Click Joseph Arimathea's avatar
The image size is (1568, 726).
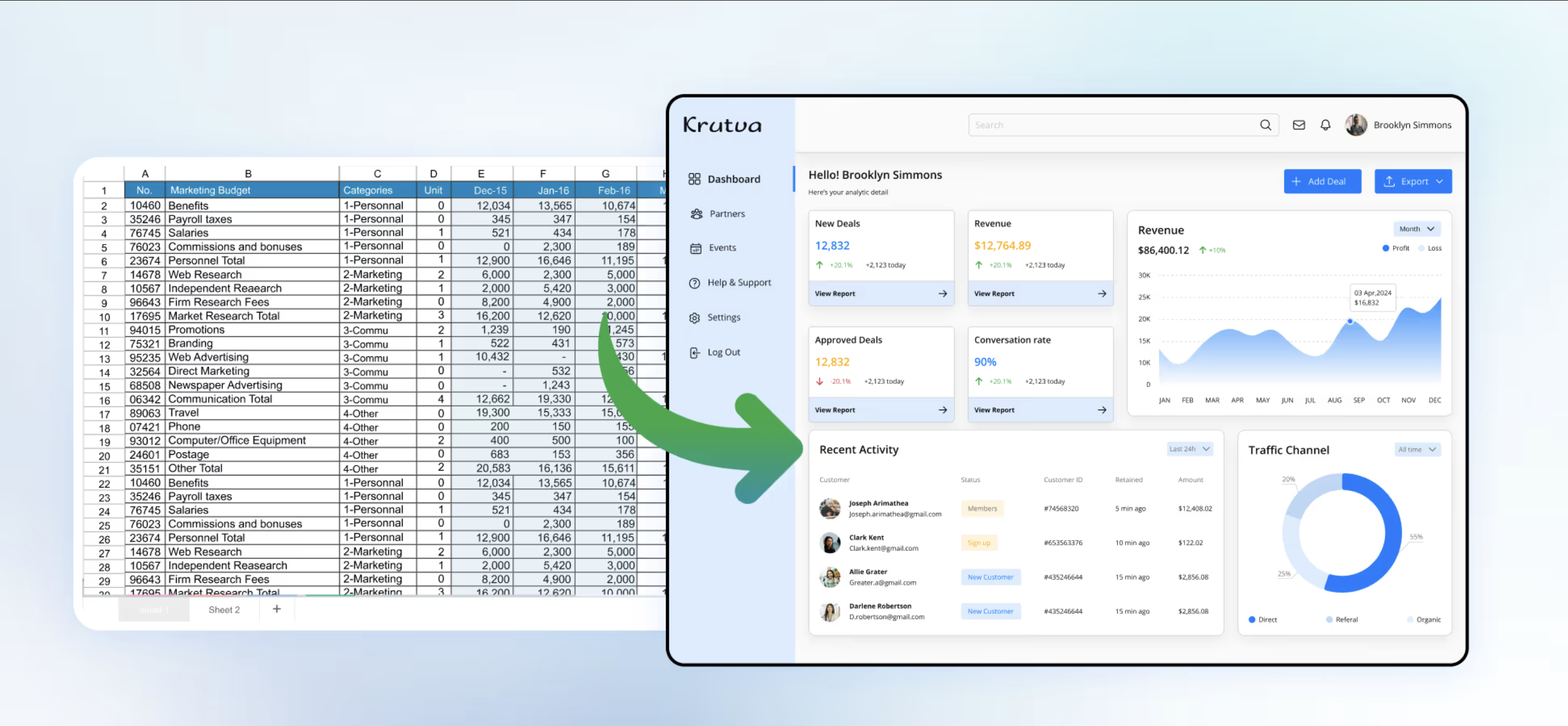pyautogui.click(x=830, y=508)
